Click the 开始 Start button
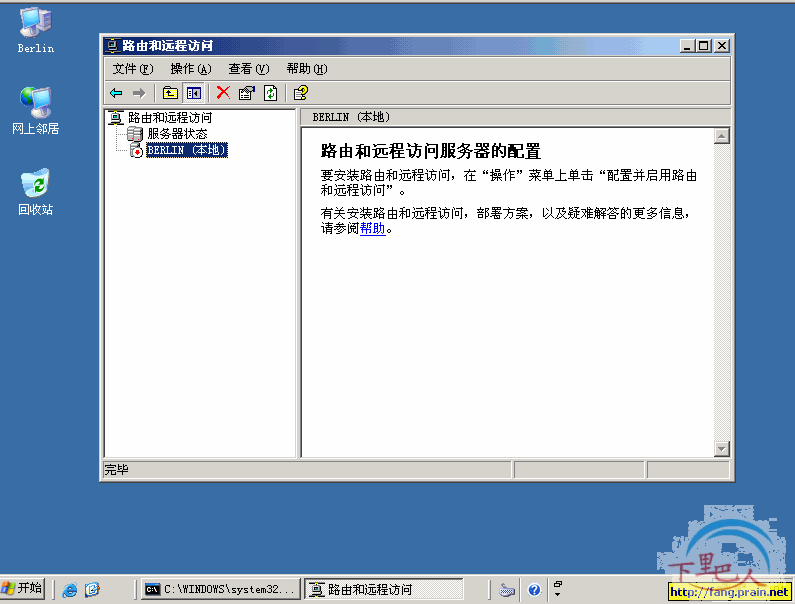 23,588
